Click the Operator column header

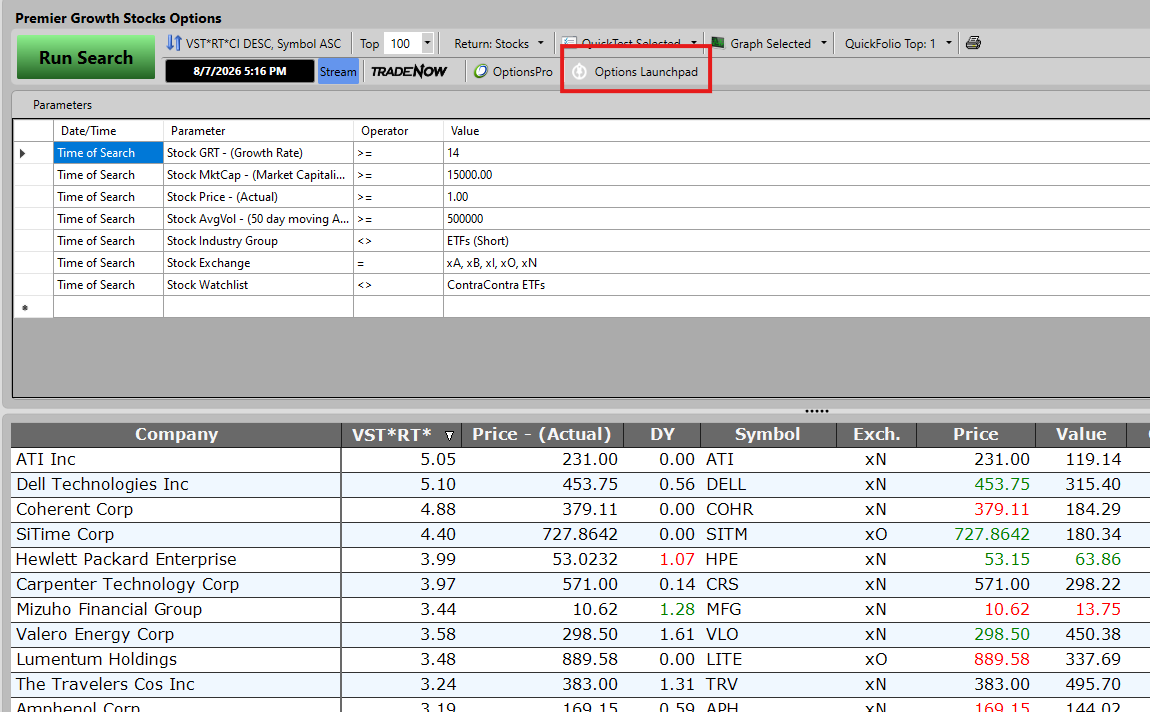click(x=398, y=131)
